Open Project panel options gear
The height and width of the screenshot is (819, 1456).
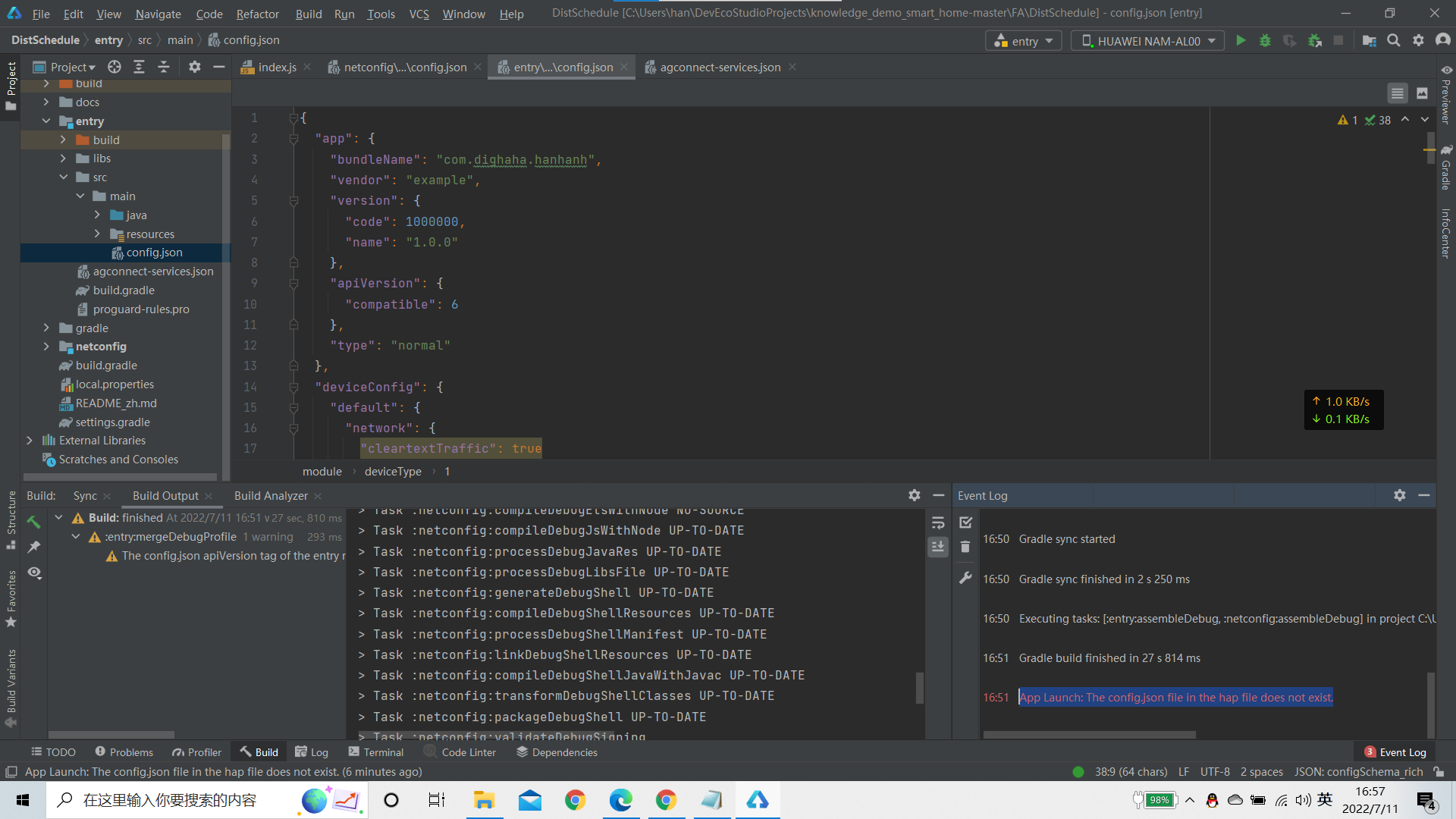[x=195, y=67]
